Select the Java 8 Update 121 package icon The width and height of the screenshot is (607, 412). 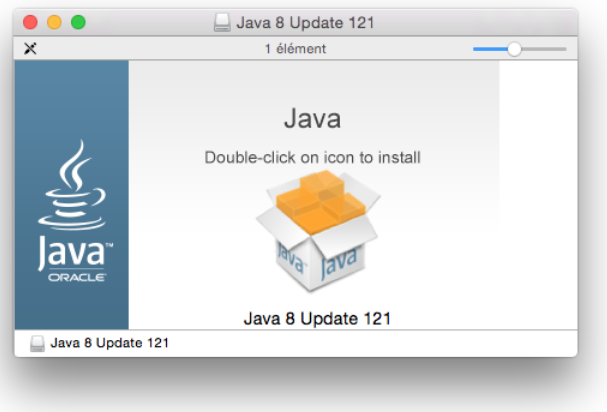[318, 231]
